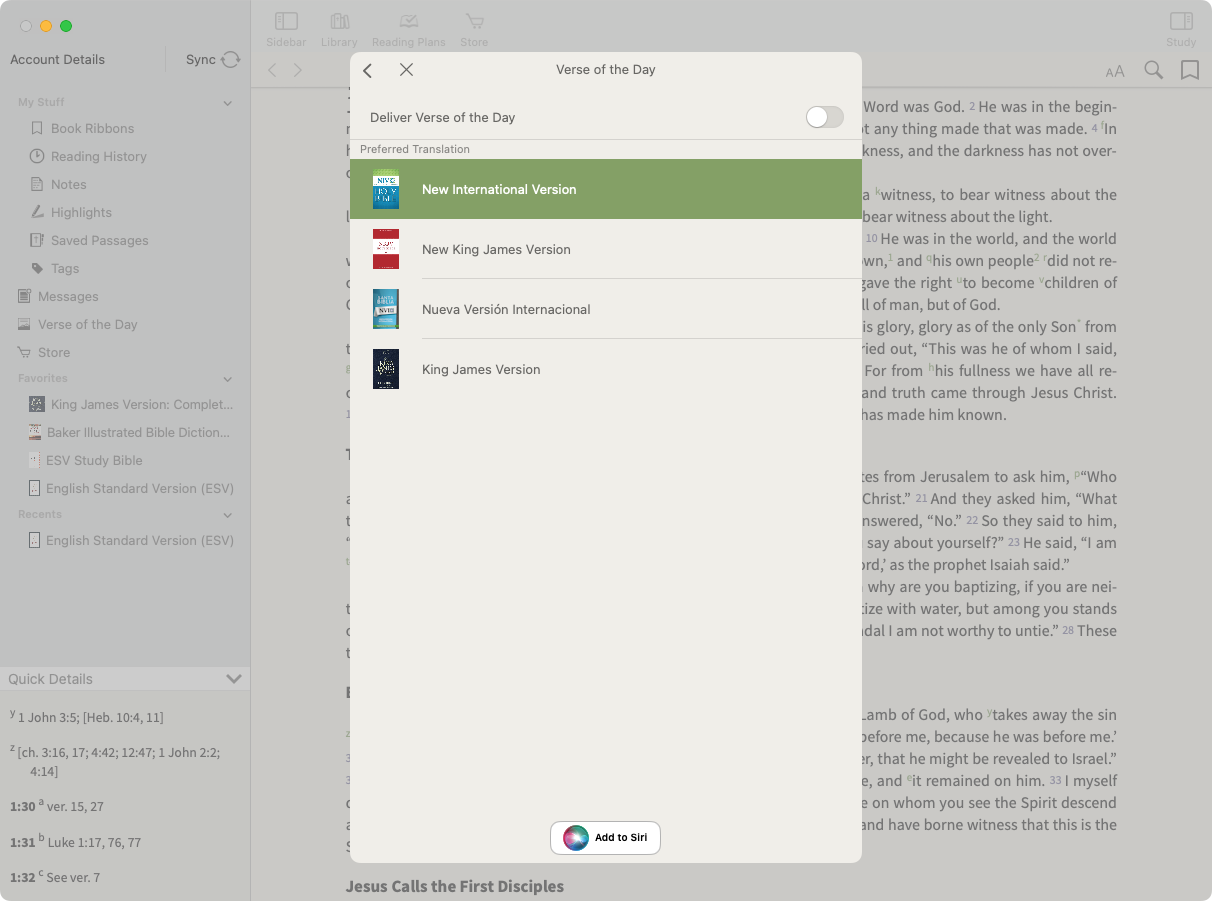Click the Store cart icon in the sidebar
The image size is (1212, 901).
coord(24,352)
